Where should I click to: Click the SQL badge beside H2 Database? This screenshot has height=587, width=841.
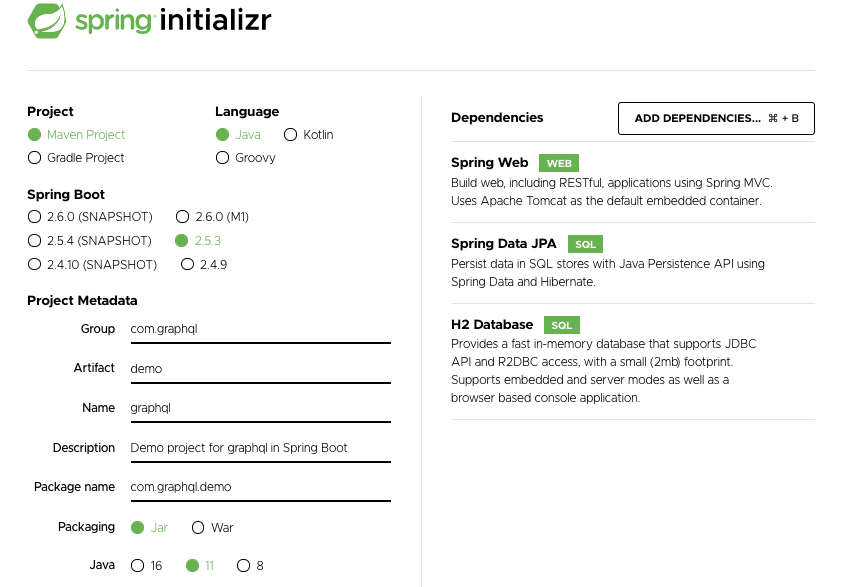pos(562,325)
